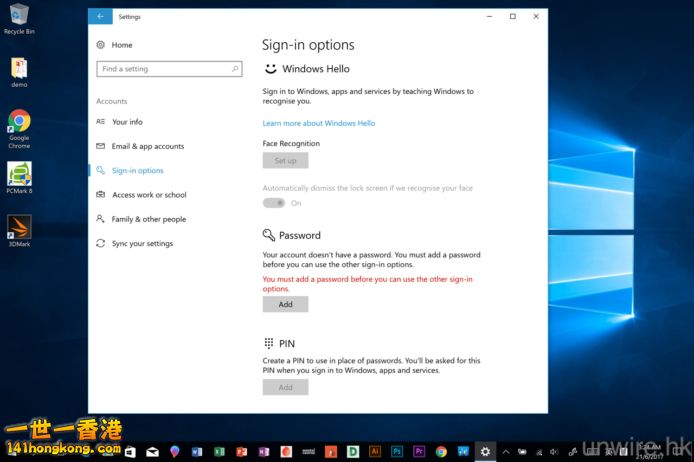
Task: Open Premiere Pro in taskbar
Action: [x=419, y=451]
